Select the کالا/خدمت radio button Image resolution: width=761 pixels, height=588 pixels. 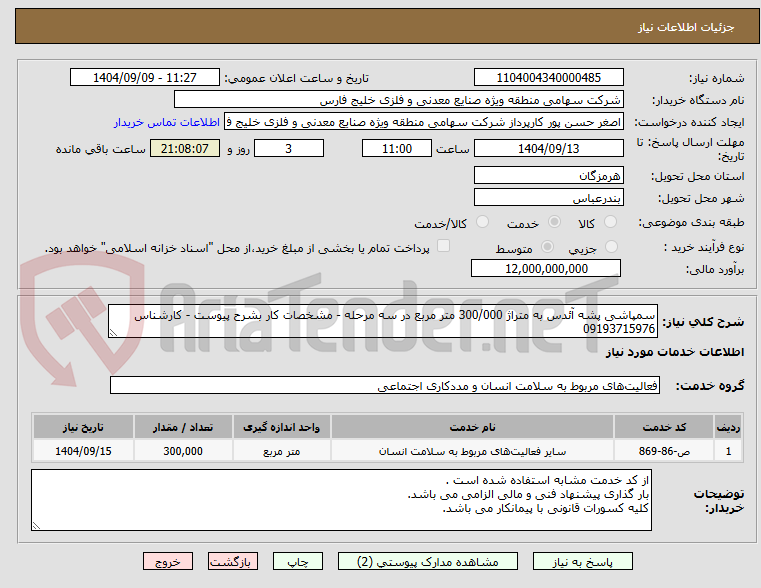[482, 222]
